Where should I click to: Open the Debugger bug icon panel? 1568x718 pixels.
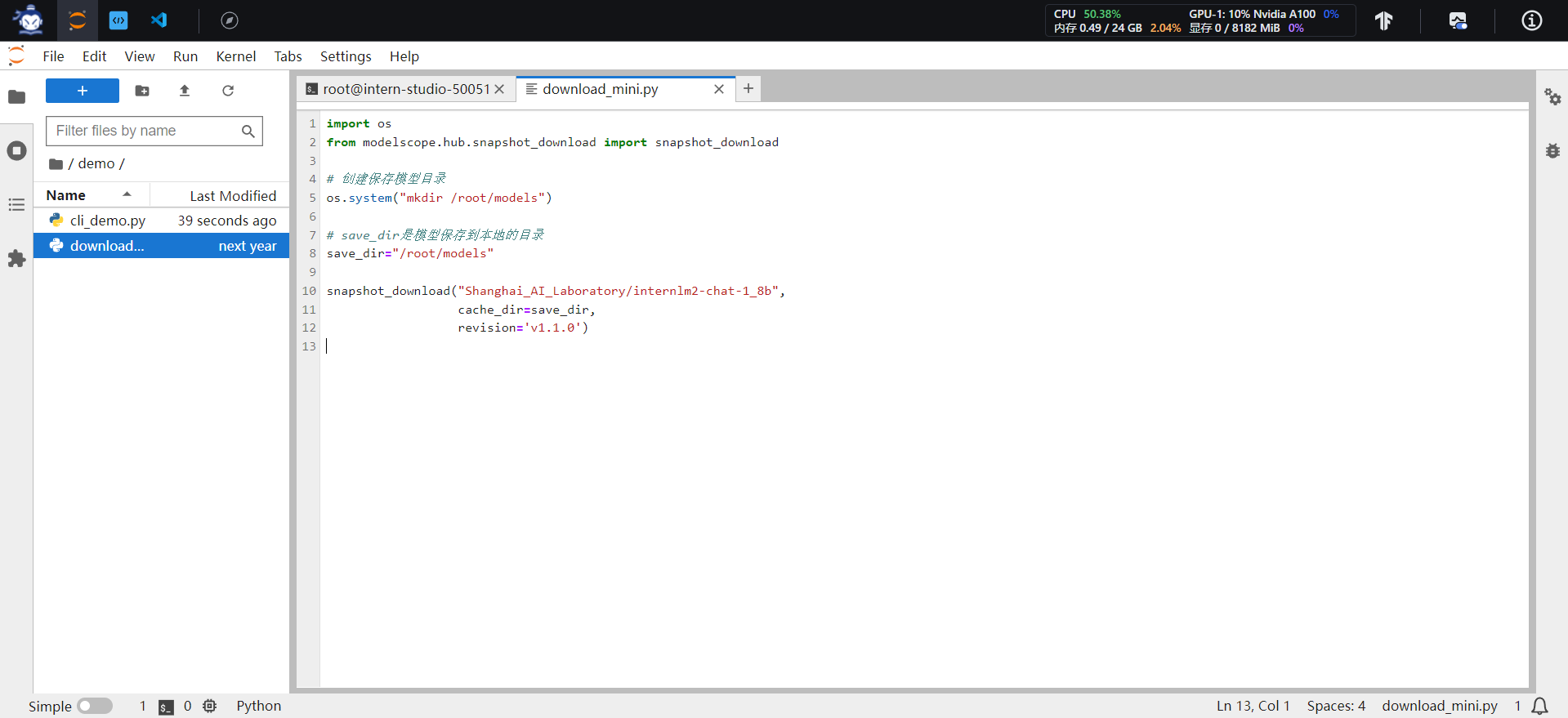point(1552,151)
